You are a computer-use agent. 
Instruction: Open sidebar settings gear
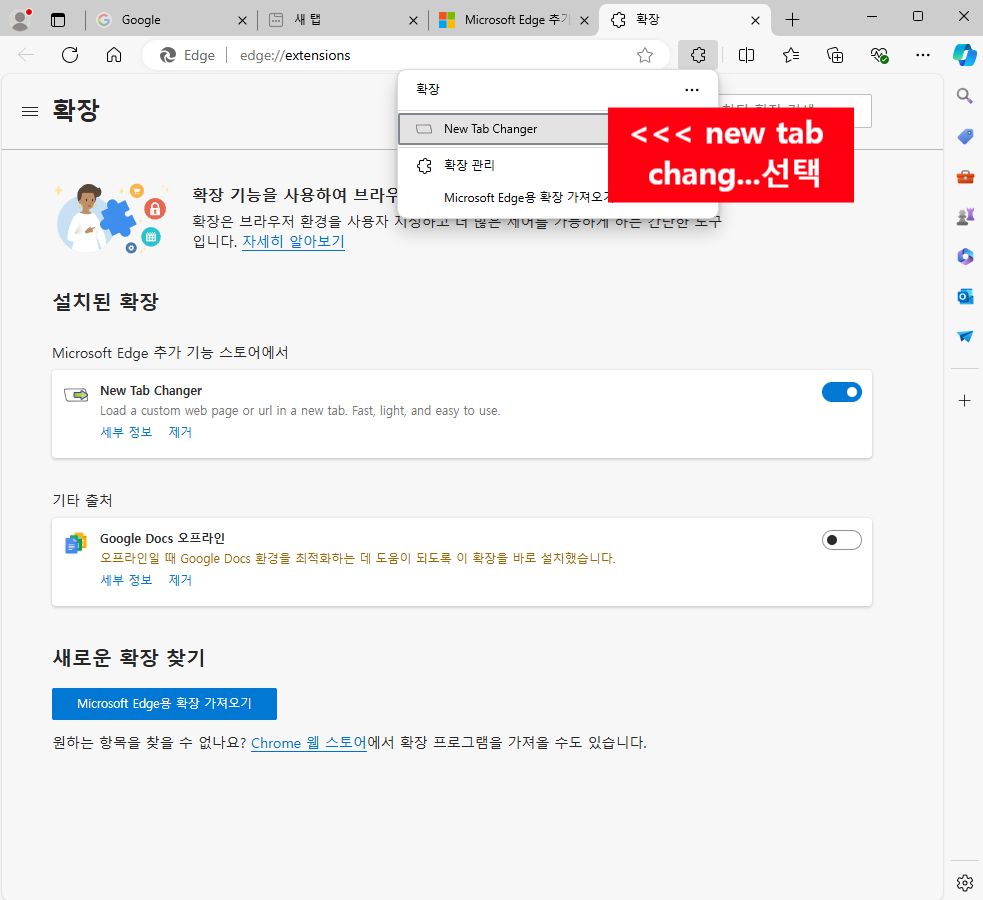(x=965, y=883)
